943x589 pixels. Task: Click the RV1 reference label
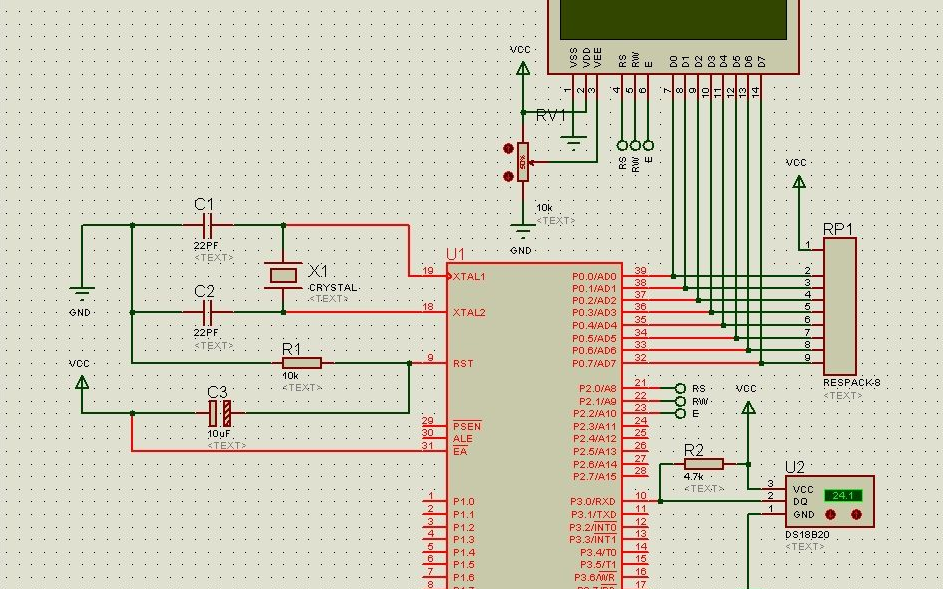coord(551,116)
